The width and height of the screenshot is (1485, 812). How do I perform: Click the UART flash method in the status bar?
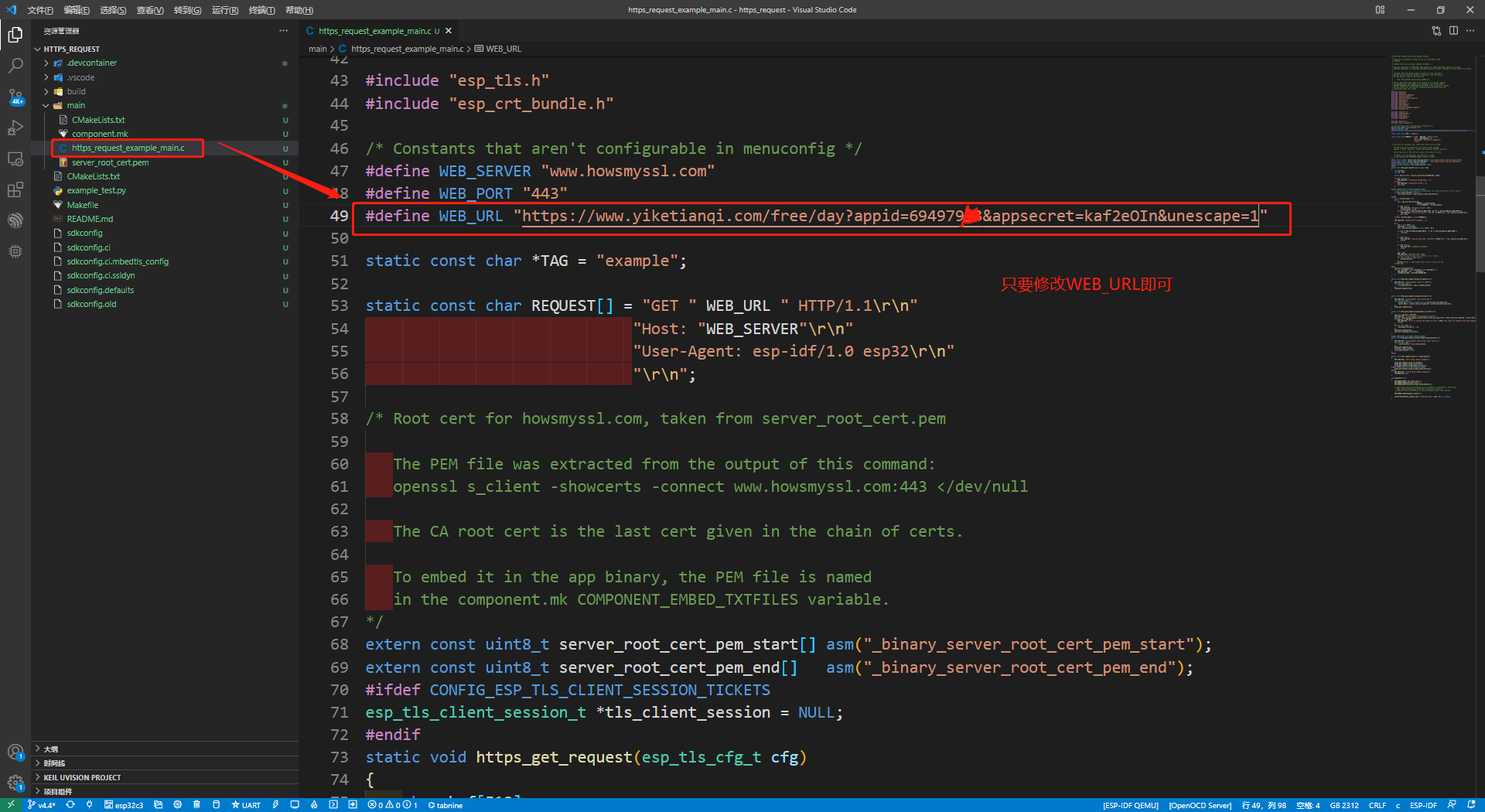pos(246,805)
